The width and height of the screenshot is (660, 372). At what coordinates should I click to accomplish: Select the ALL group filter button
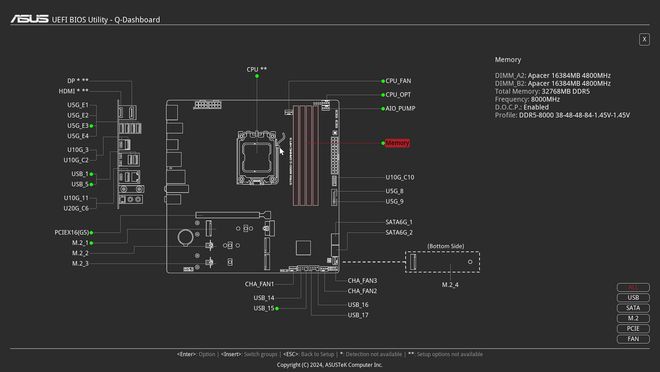(633, 287)
